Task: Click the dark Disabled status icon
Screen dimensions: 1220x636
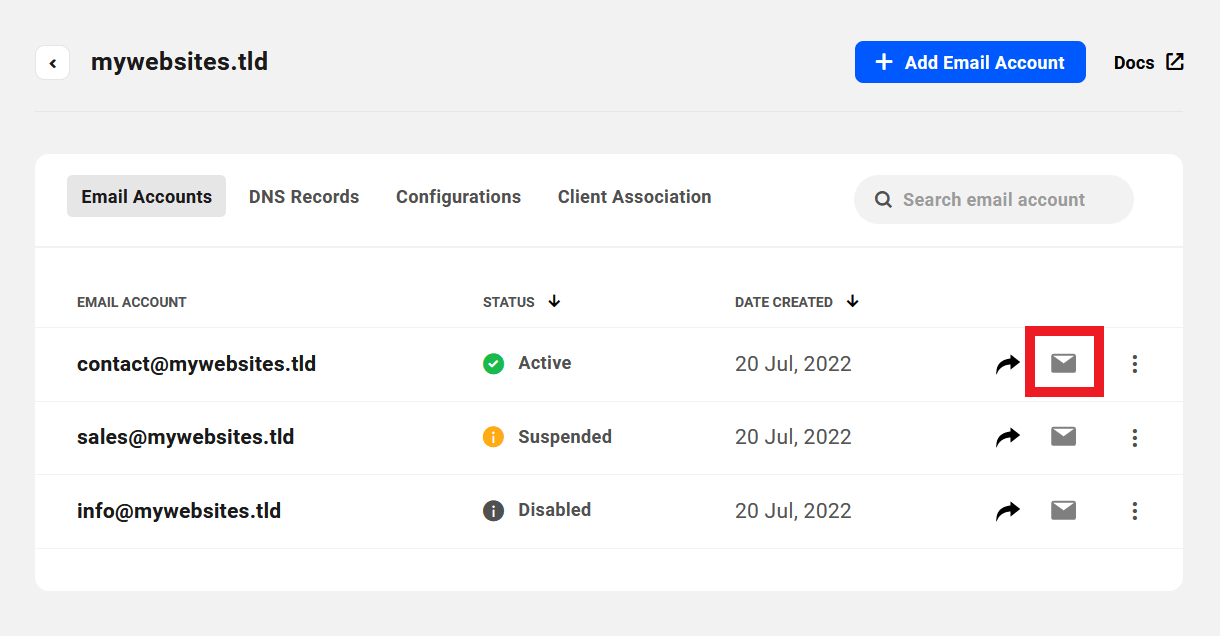Action: [493, 511]
